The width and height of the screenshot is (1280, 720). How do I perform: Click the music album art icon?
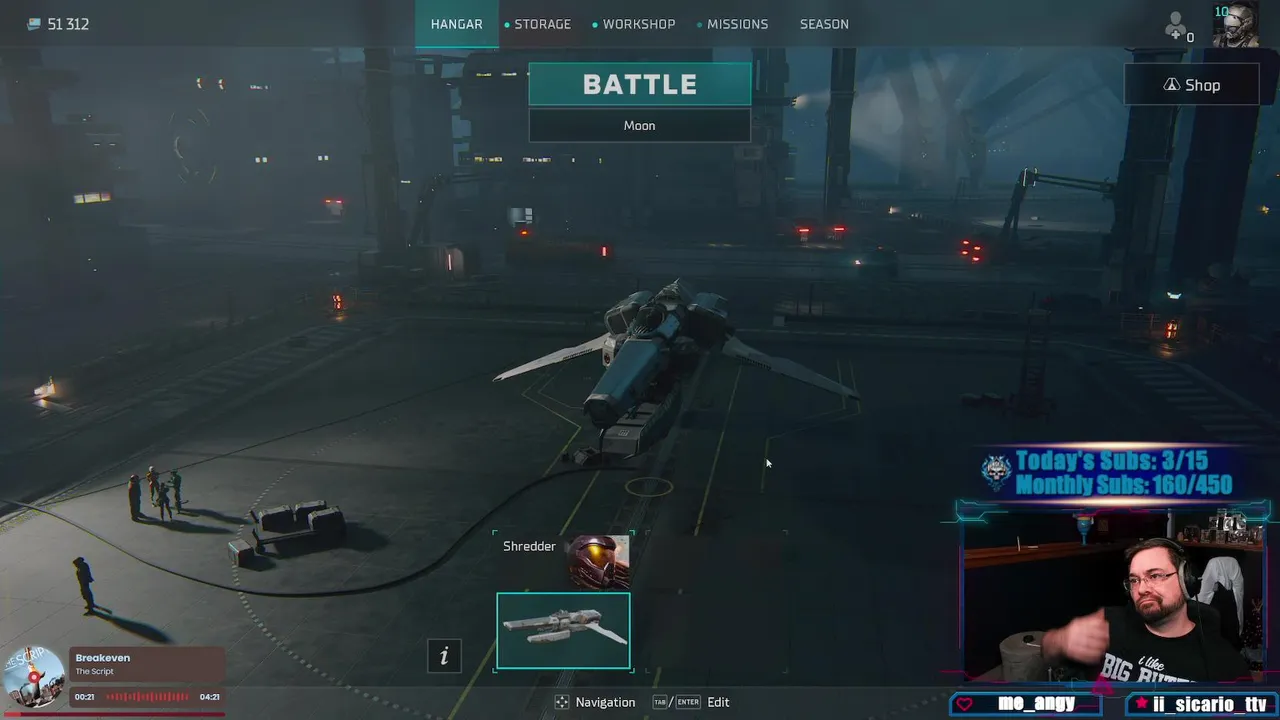tap(34, 678)
